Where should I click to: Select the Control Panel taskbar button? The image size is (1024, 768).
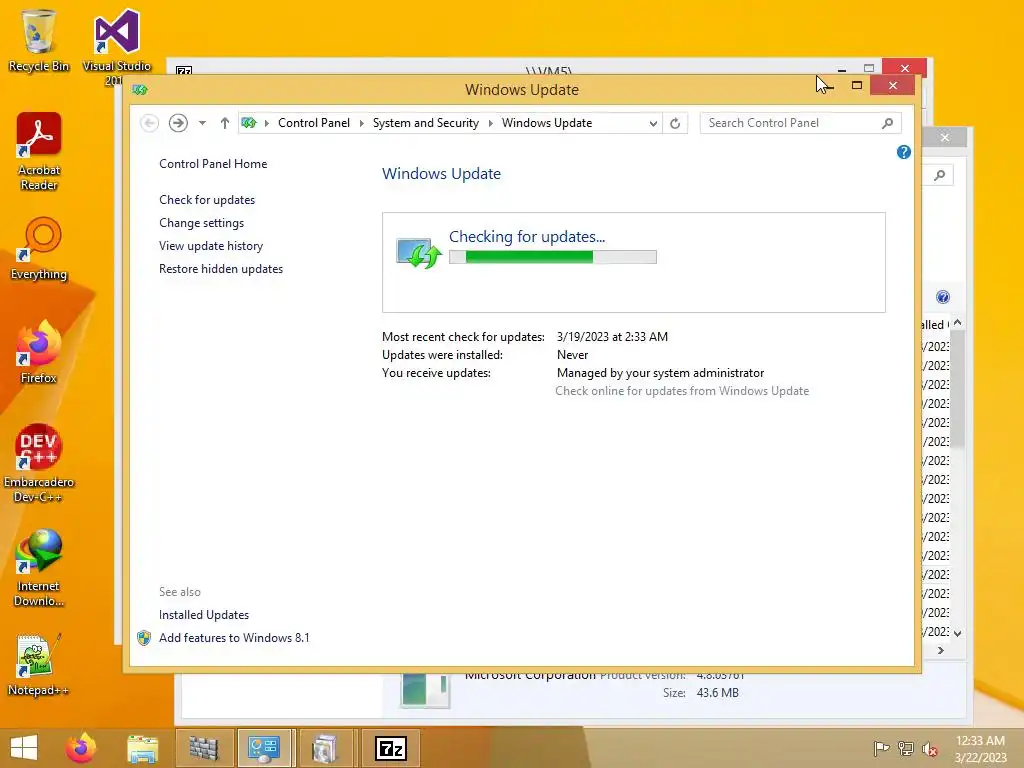pyautogui.click(x=264, y=748)
